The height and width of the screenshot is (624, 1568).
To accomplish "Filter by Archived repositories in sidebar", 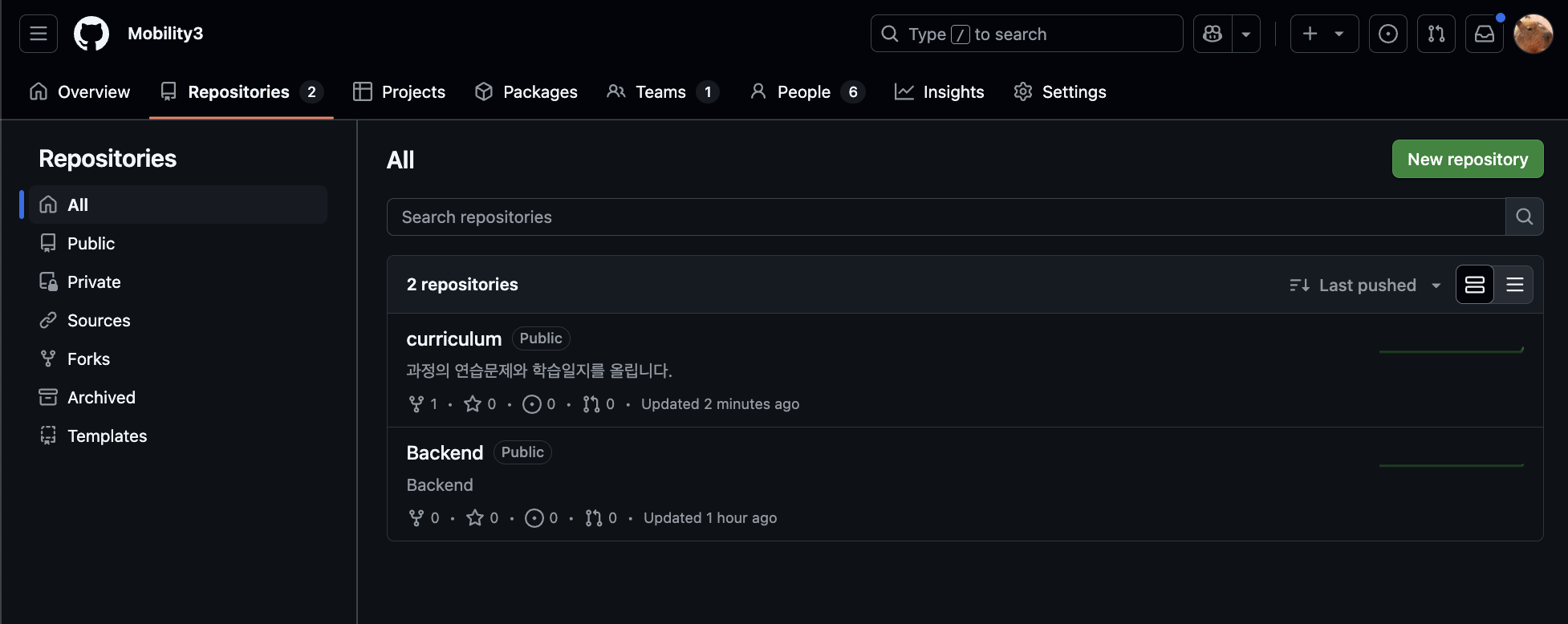I will [x=101, y=397].
